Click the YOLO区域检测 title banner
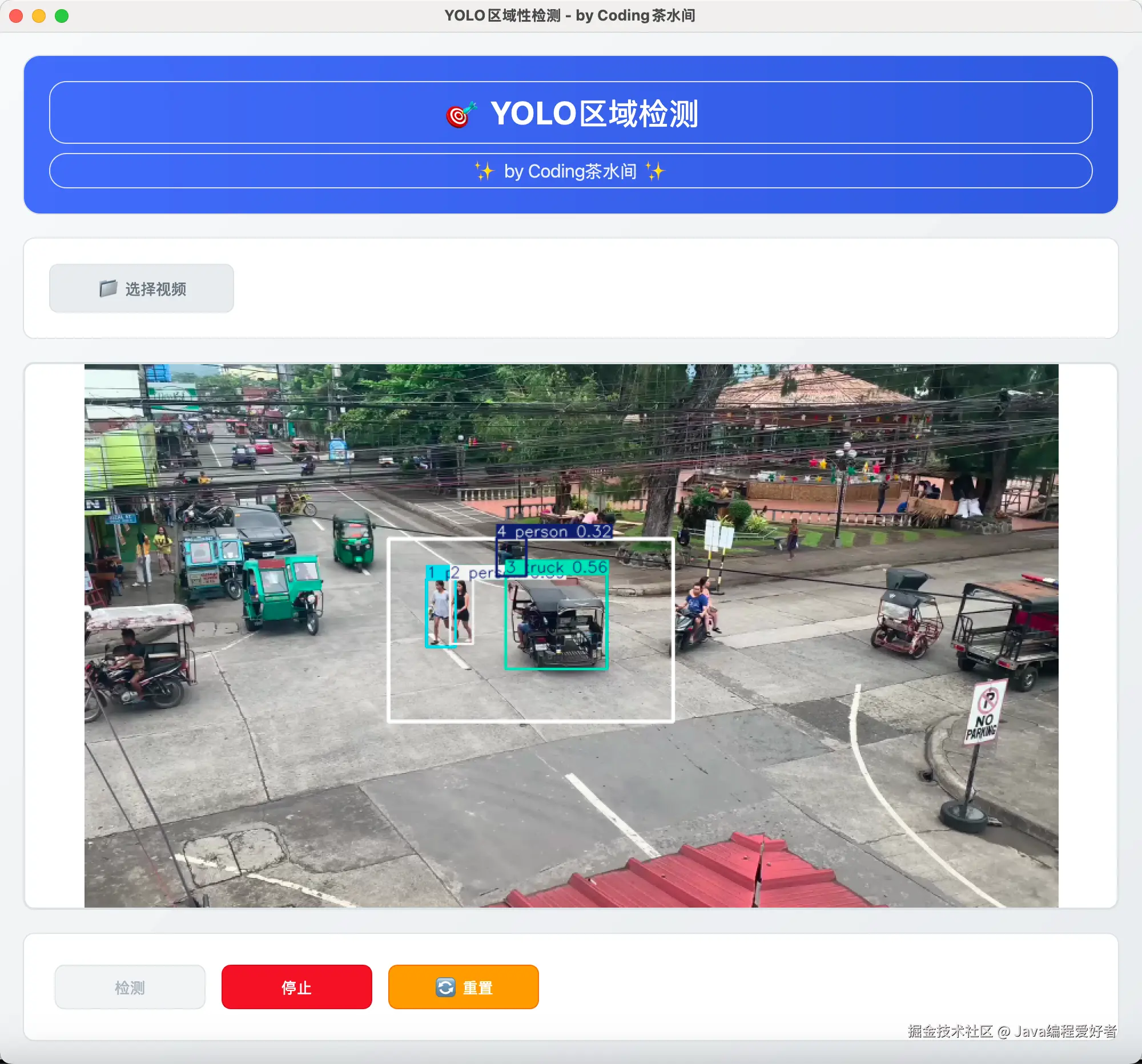The width and height of the screenshot is (1142, 1064). (x=594, y=113)
